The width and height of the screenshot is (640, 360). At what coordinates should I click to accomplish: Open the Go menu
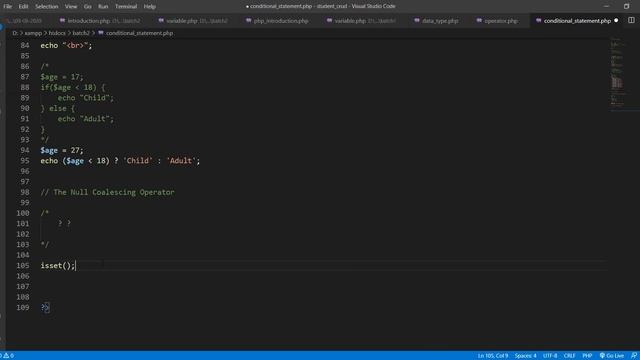87,7
